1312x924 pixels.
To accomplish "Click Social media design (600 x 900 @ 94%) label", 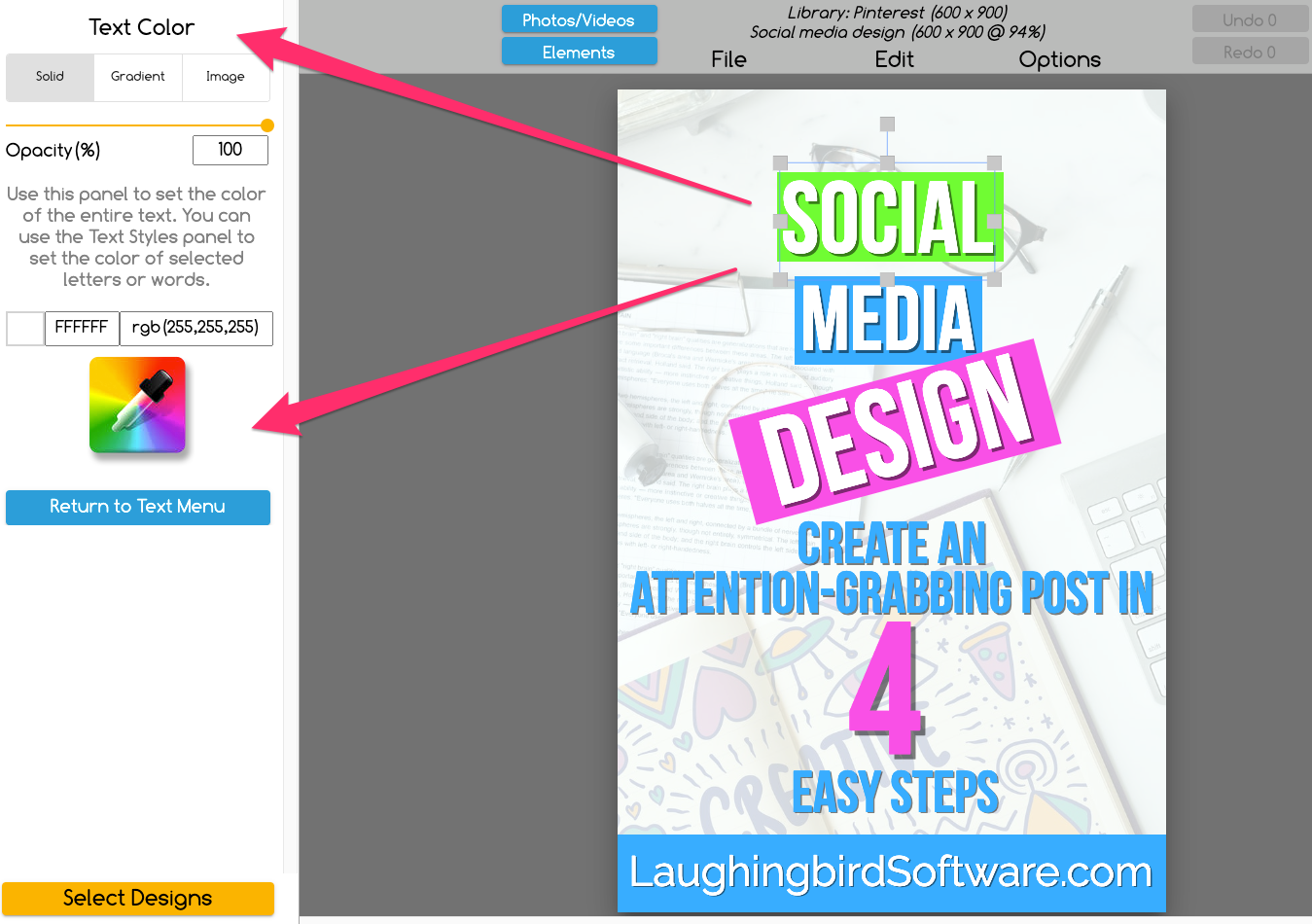I will [x=897, y=32].
